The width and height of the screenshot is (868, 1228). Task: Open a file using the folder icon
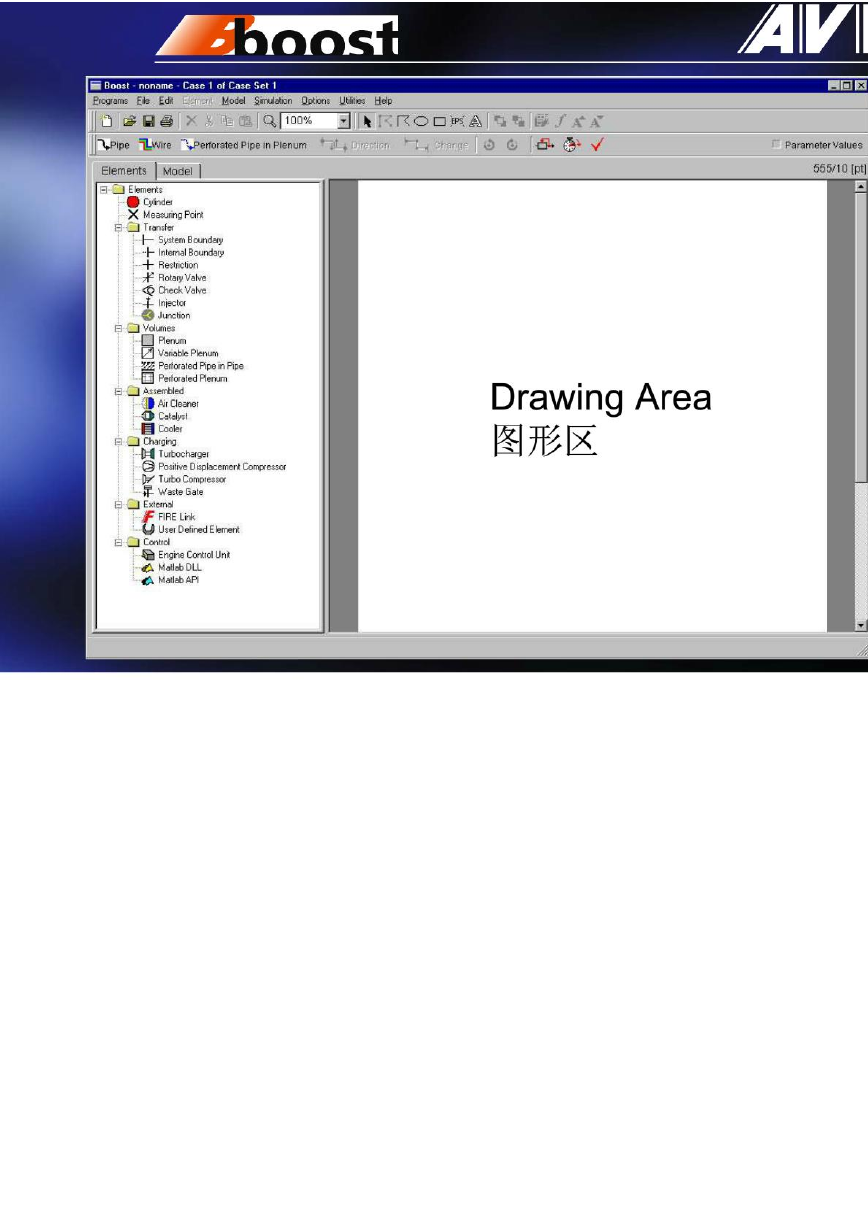[x=129, y=121]
